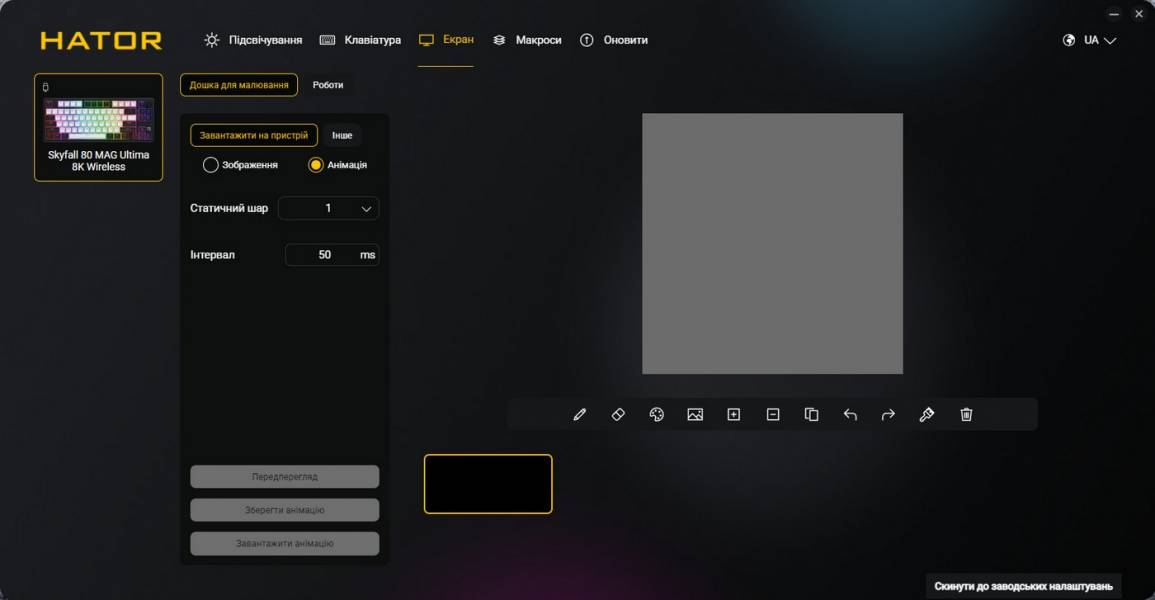The width and height of the screenshot is (1155, 600).
Task: Select the Зображення radio button
Action: [x=211, y=165]
